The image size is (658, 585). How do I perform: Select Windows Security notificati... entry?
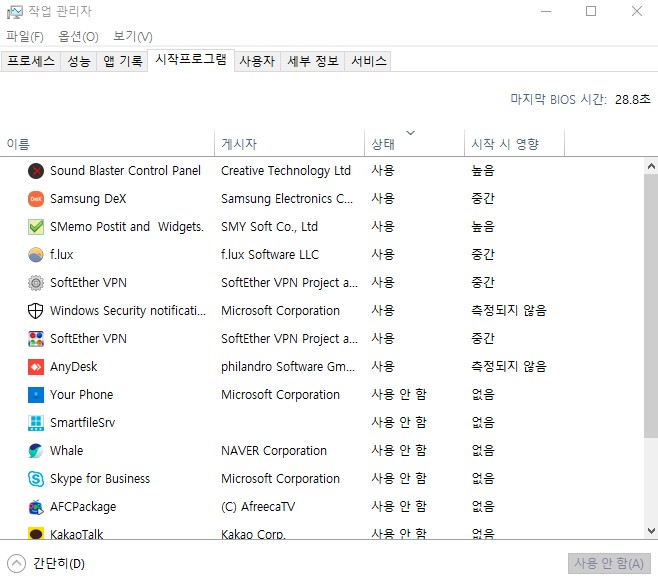128,311
